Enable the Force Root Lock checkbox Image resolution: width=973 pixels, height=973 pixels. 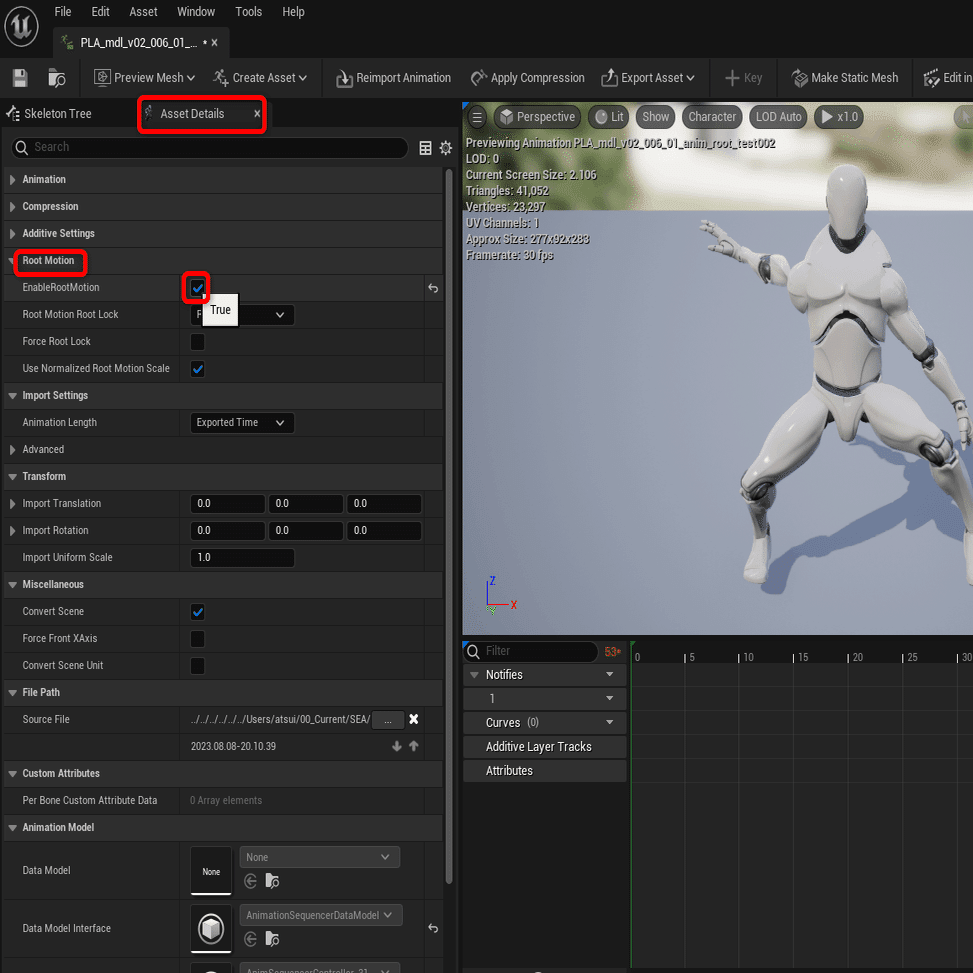coord(197,341)
